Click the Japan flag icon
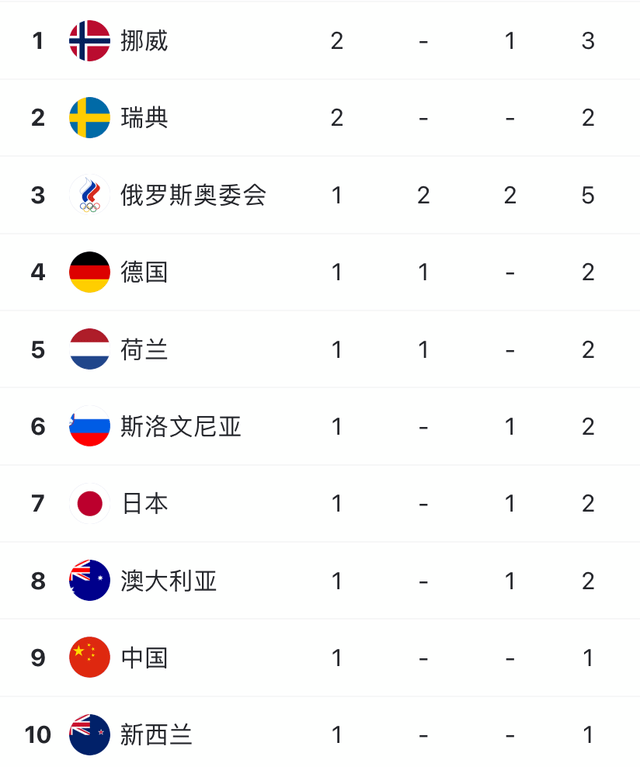 tap(89, 503)
